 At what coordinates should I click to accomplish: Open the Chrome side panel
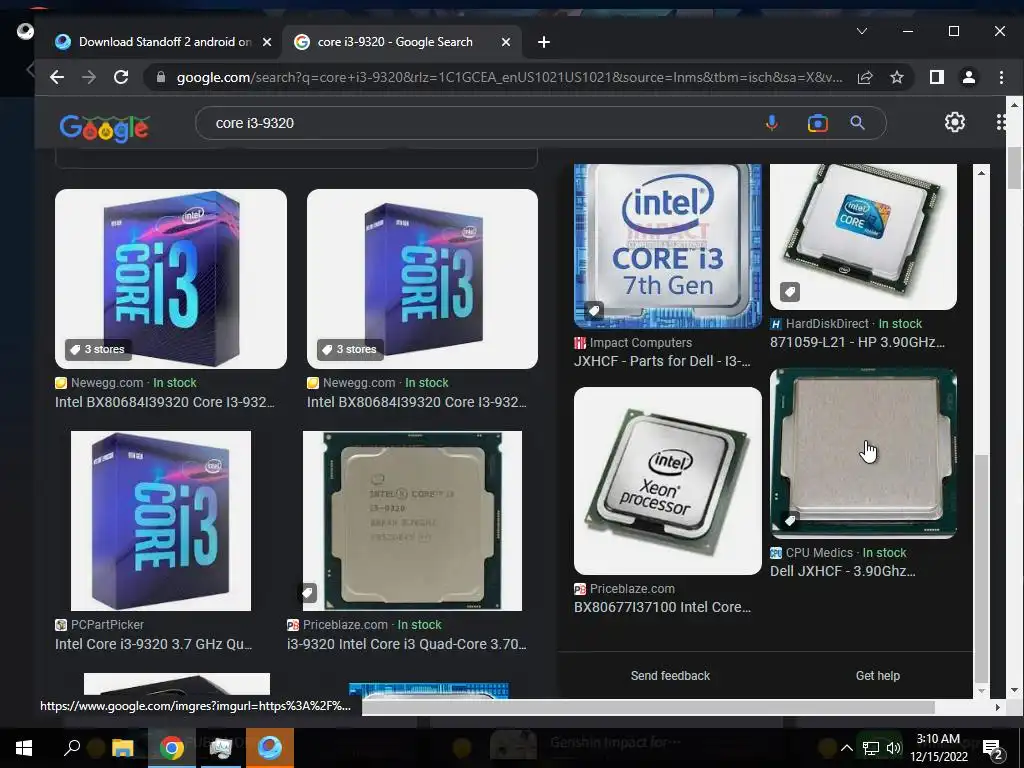[936, 77]
